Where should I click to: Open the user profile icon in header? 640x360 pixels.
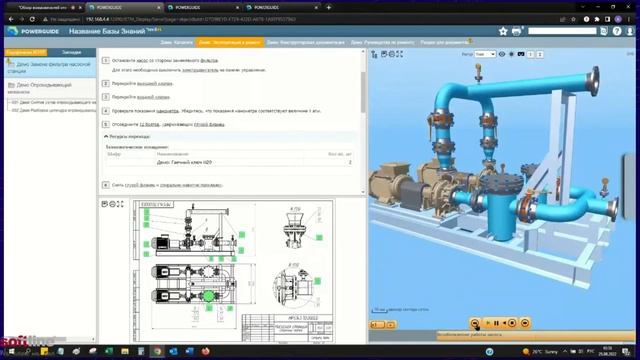pyautogui.click(x=630, y=31)
